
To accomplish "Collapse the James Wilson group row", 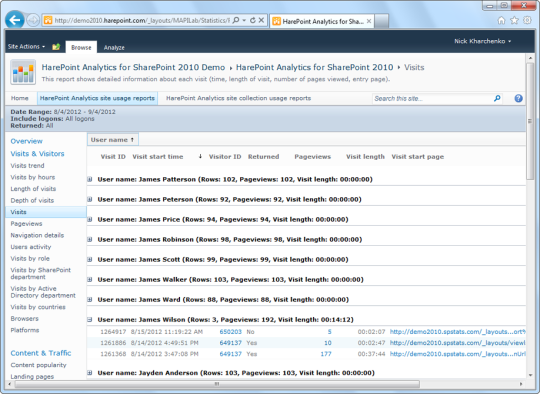I will point(90,320).
